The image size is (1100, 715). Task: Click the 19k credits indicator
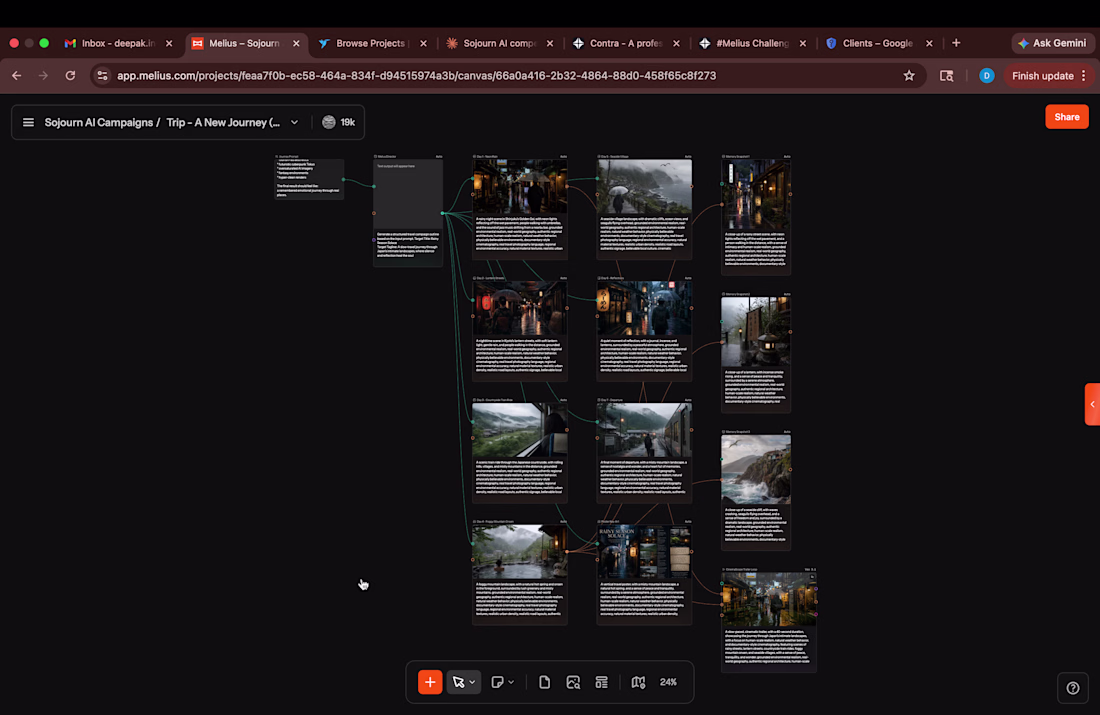coord(338,122)
